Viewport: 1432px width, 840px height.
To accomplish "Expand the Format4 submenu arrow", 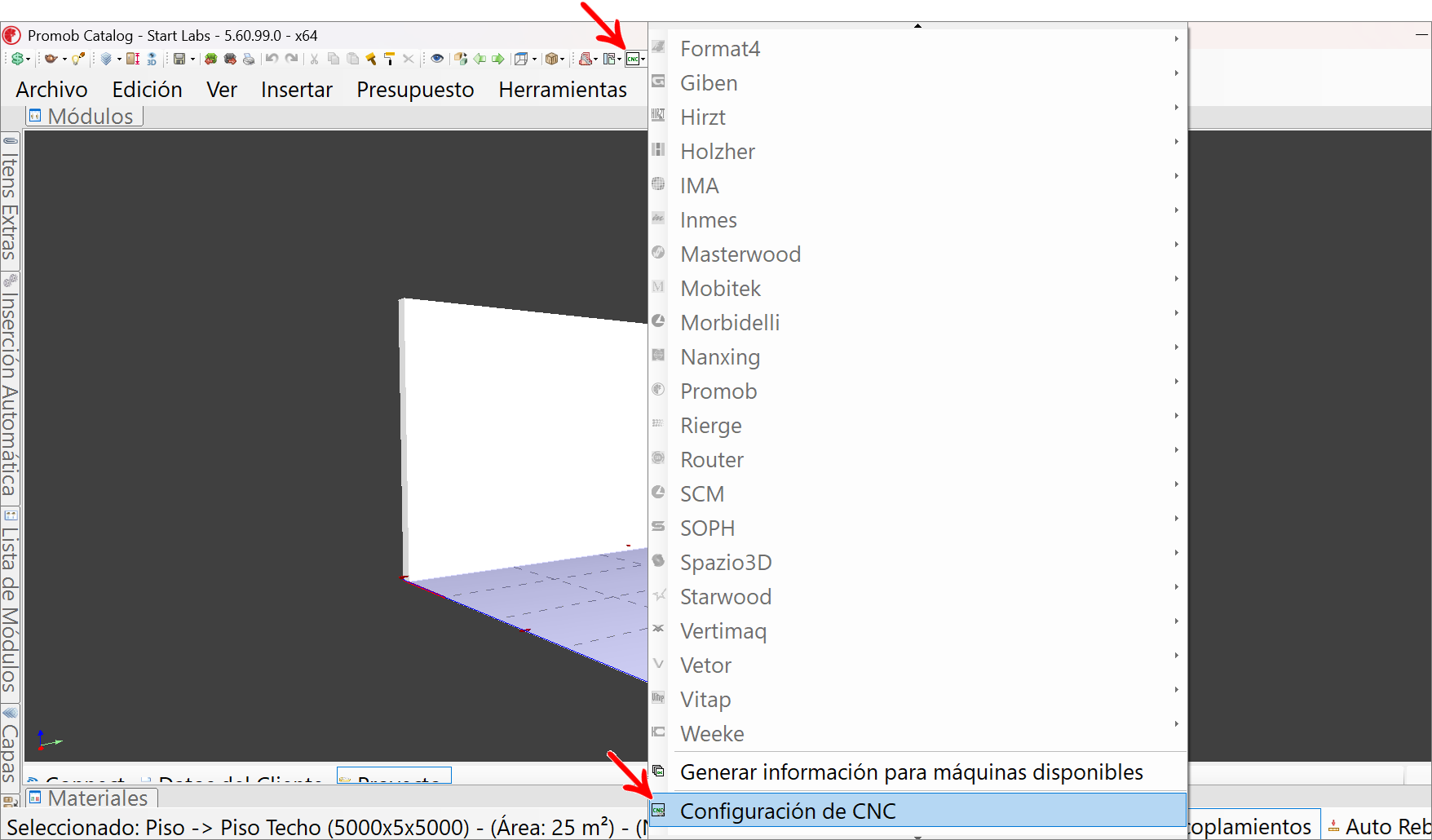I will (1176, 38).
